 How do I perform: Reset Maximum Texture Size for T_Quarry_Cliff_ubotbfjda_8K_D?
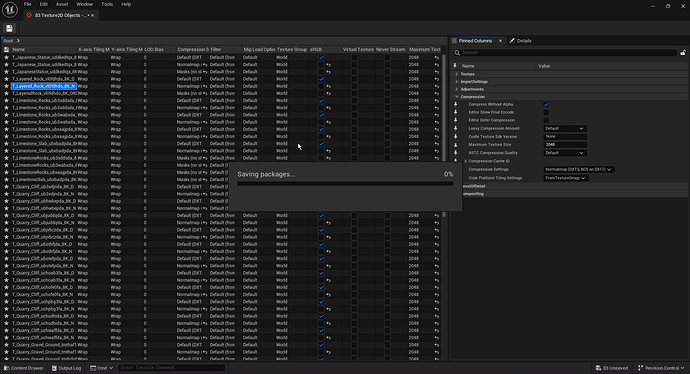(x=437, y=244)
